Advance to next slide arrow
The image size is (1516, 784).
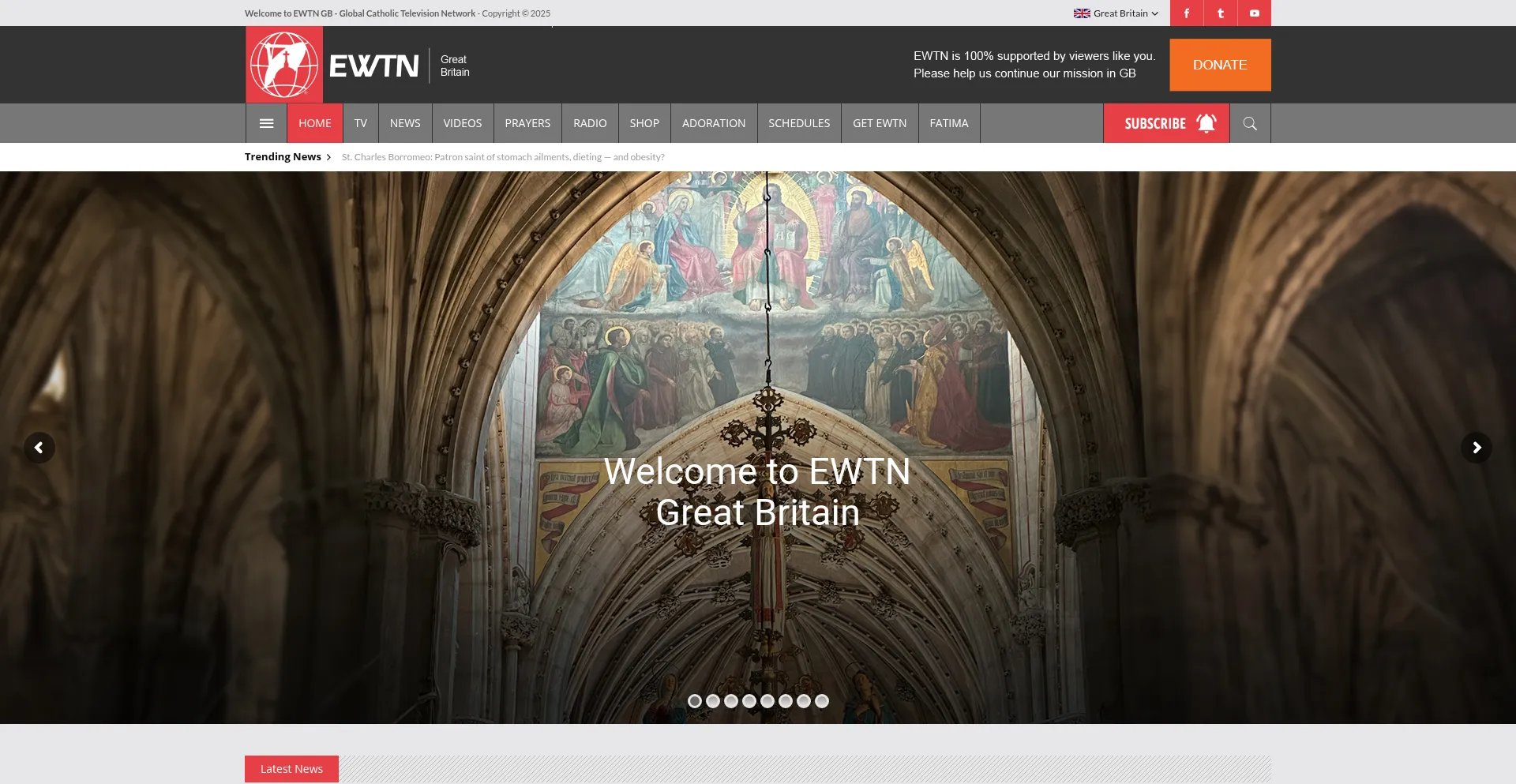click(1476, 448)
